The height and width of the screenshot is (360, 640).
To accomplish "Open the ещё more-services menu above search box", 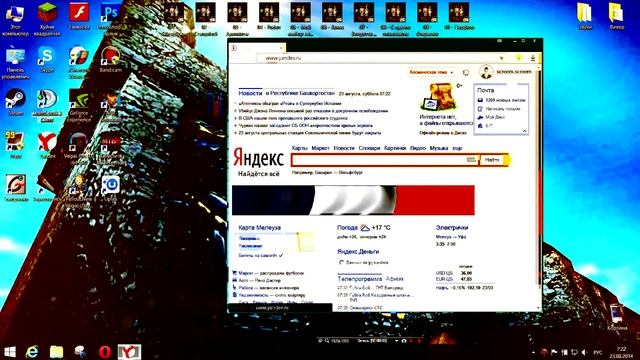I will [x=458, y=148].
